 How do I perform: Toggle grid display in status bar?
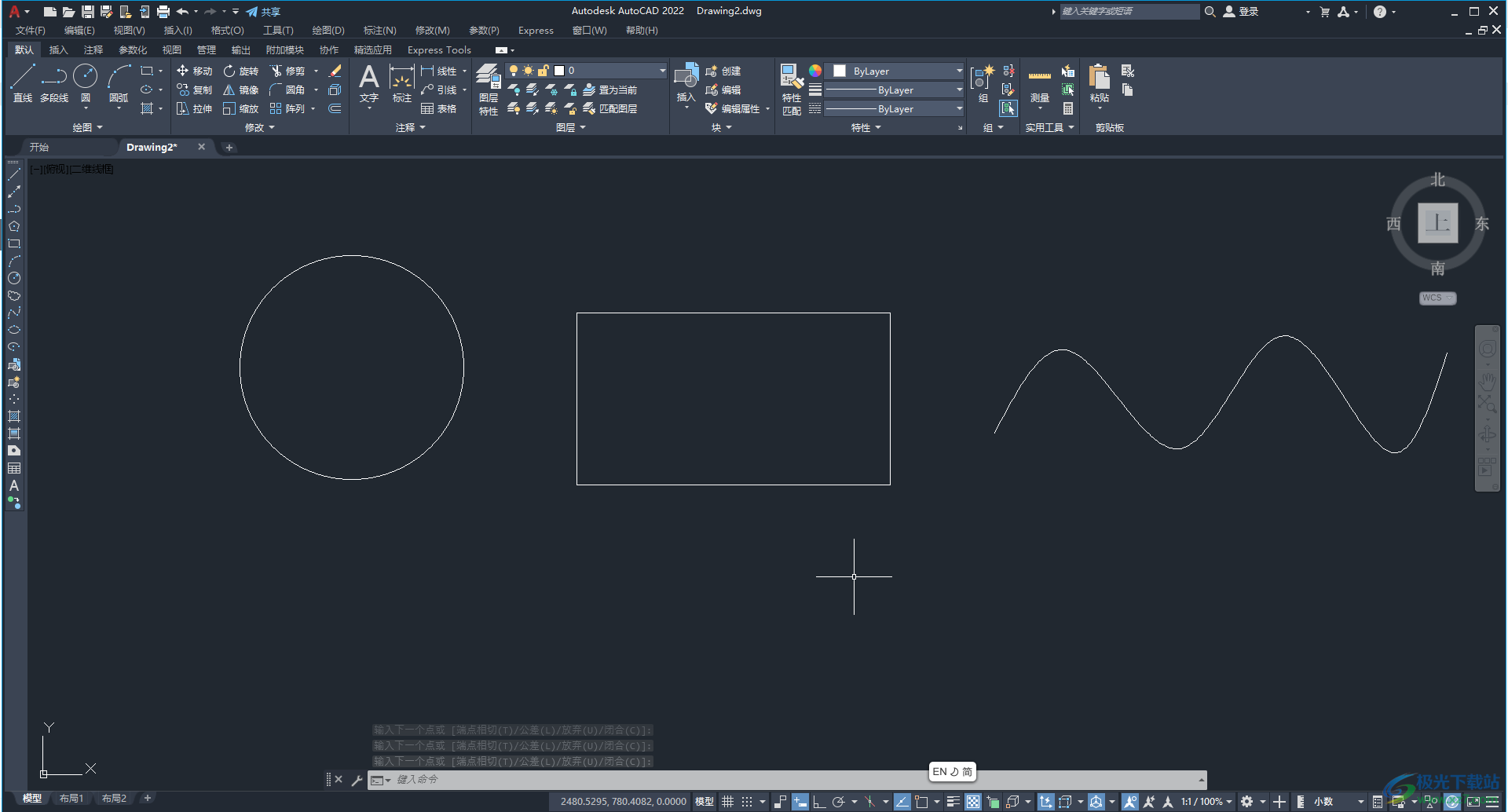coord(728,802)
